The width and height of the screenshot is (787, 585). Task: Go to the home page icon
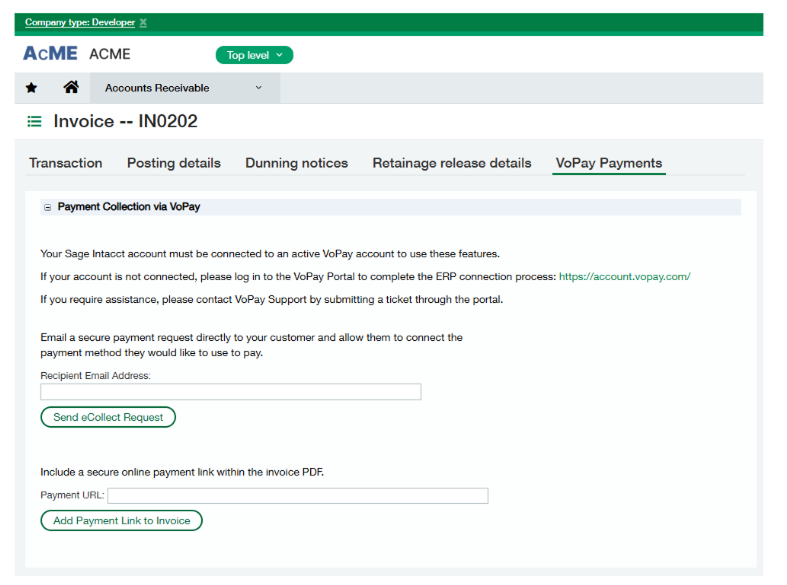click(71, 88)
